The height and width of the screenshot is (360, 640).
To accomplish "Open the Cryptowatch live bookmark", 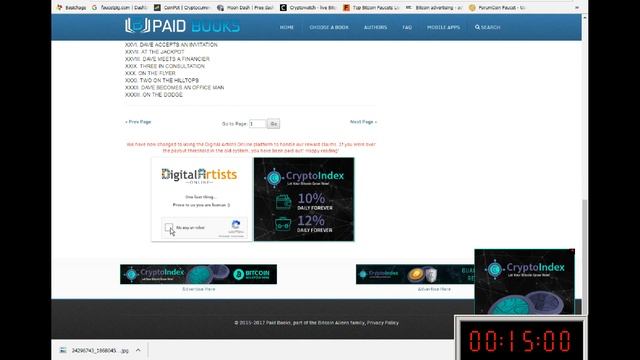I will 309,7.
